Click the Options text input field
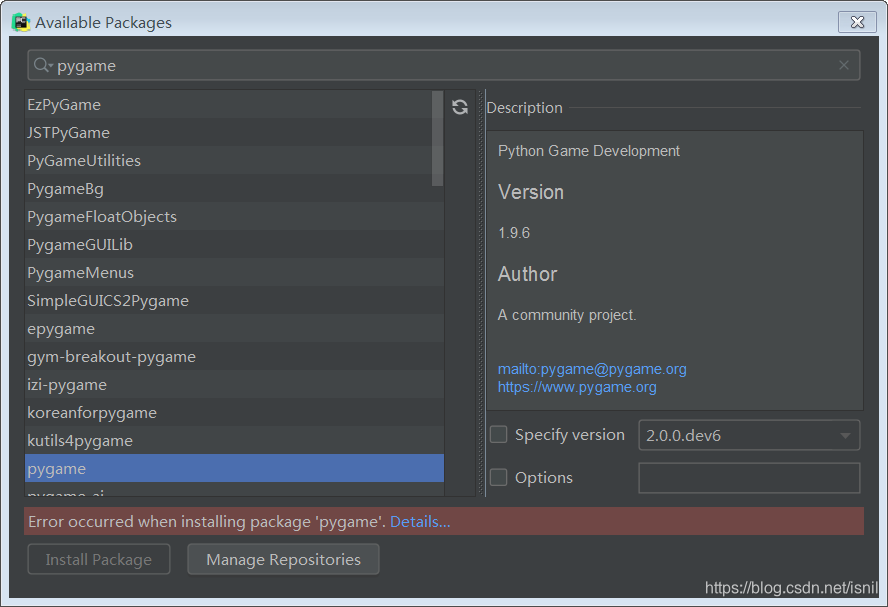Screen dimensions: 888x607 coord(749,478)
